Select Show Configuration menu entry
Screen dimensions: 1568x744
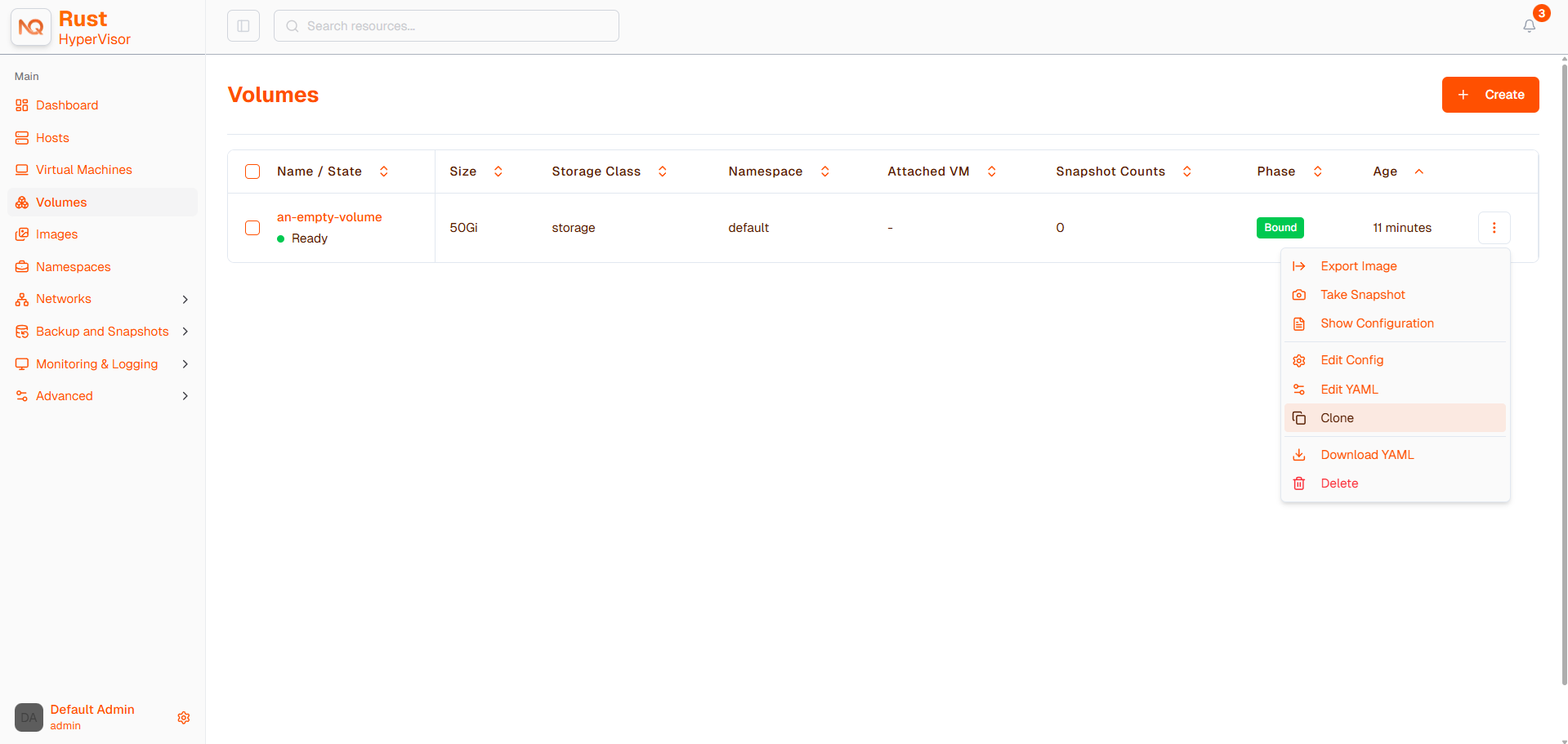tap(1395, 323)
